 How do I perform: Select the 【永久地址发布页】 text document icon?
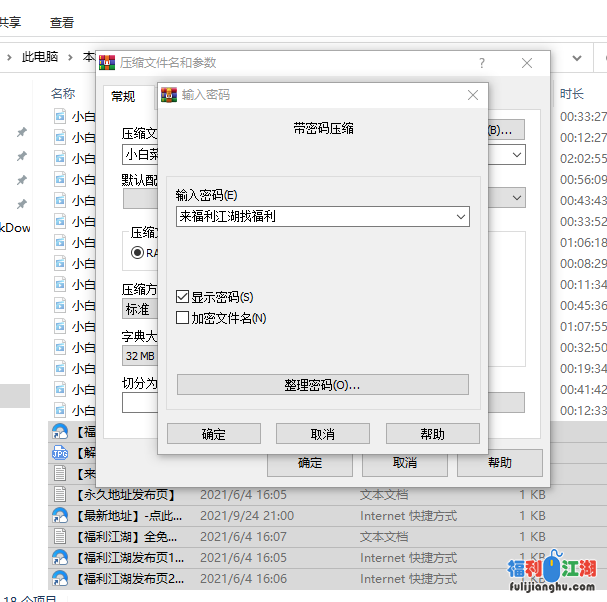[60, 495]
